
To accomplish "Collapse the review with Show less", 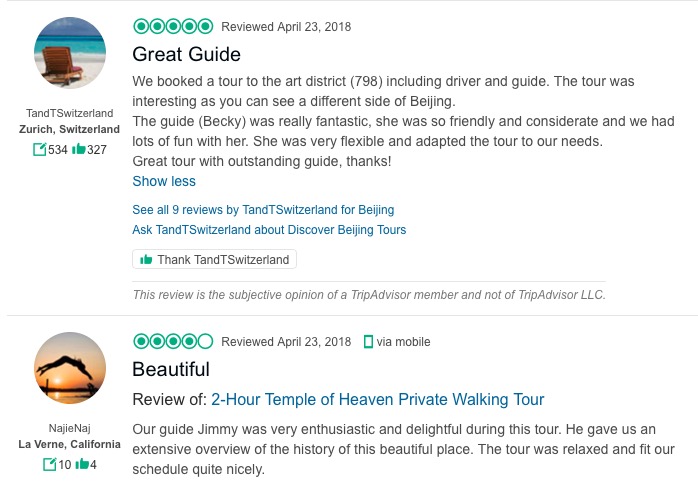I will tap(164, 181).
